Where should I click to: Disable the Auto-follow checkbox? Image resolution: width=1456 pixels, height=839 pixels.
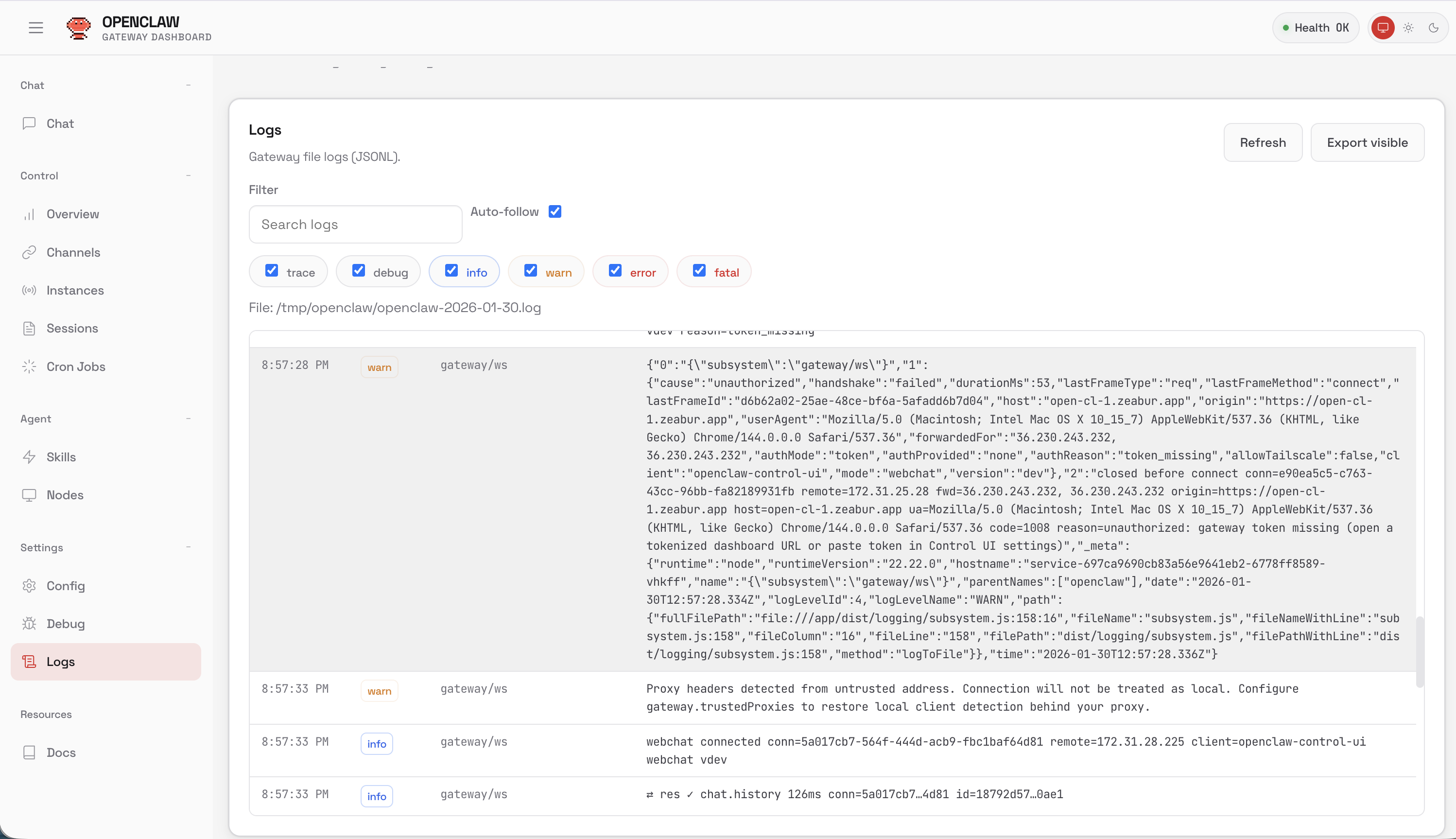coord(555,211)
